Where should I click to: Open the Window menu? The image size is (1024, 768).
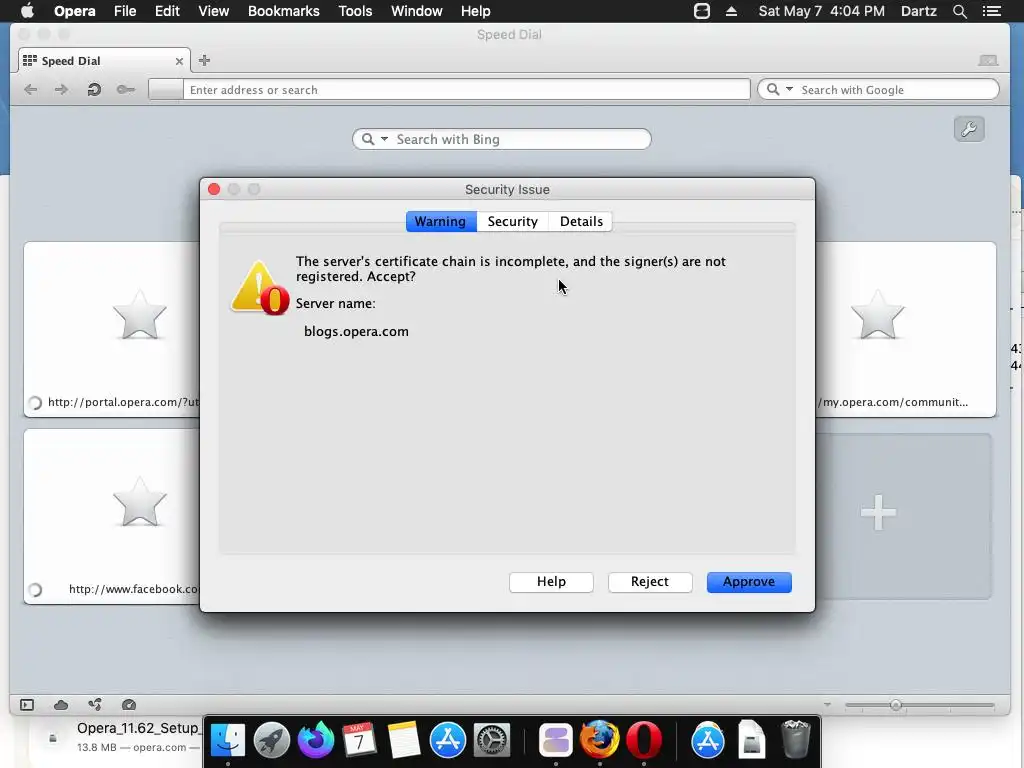point(417,11)
